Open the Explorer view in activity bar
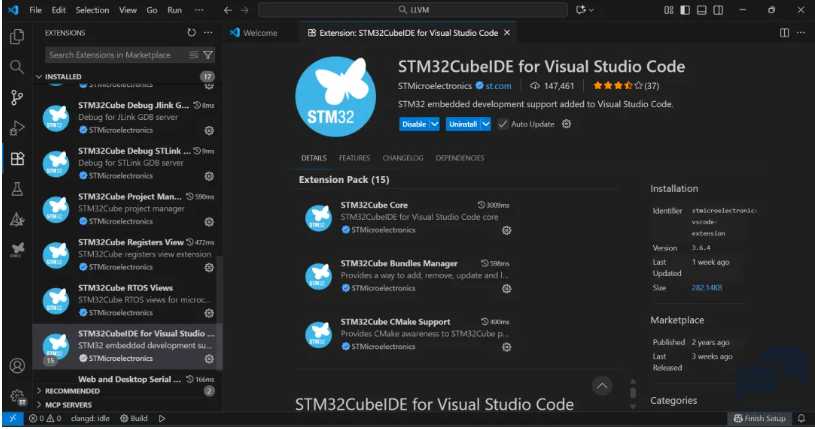 click(16, 37)
